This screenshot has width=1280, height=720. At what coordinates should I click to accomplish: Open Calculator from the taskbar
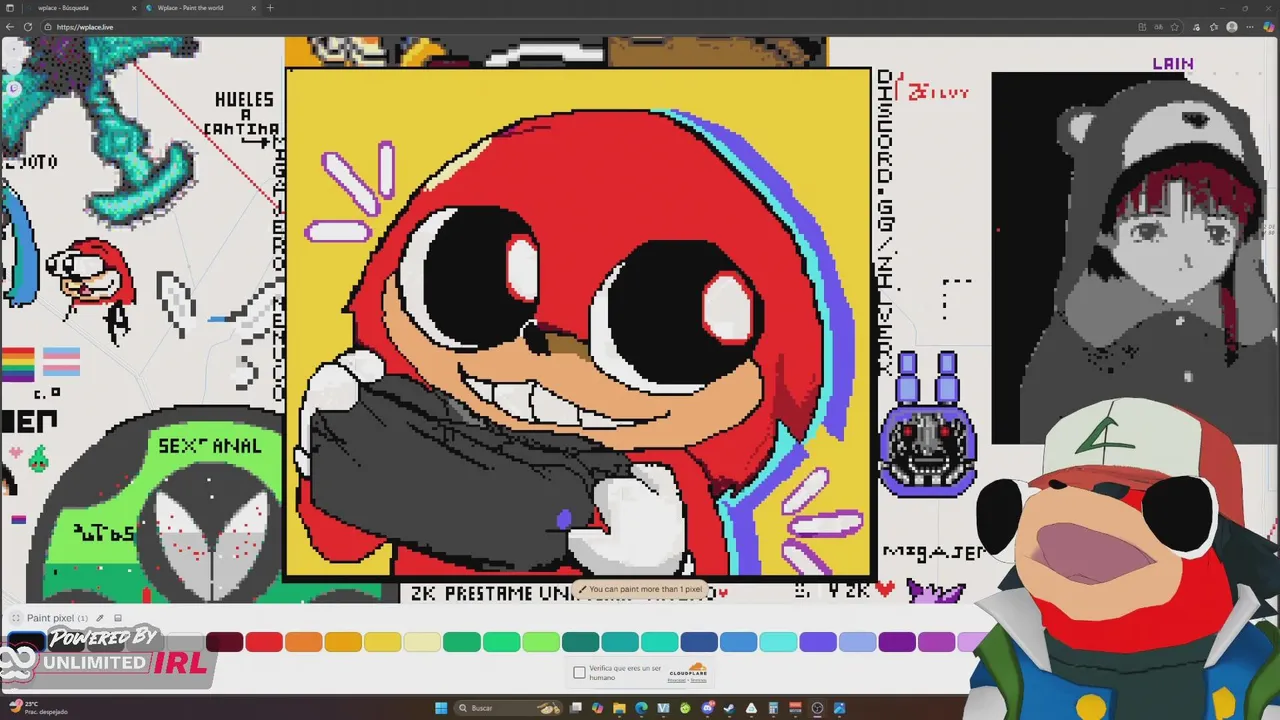point(773,708)
